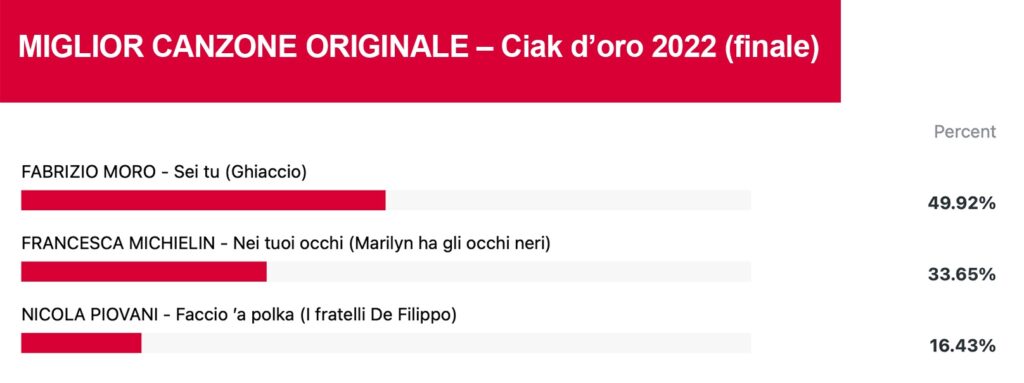The height and width of the screenshot is (383, 1024).
Task: Select the Percent column header
Action: click(965, 132)
